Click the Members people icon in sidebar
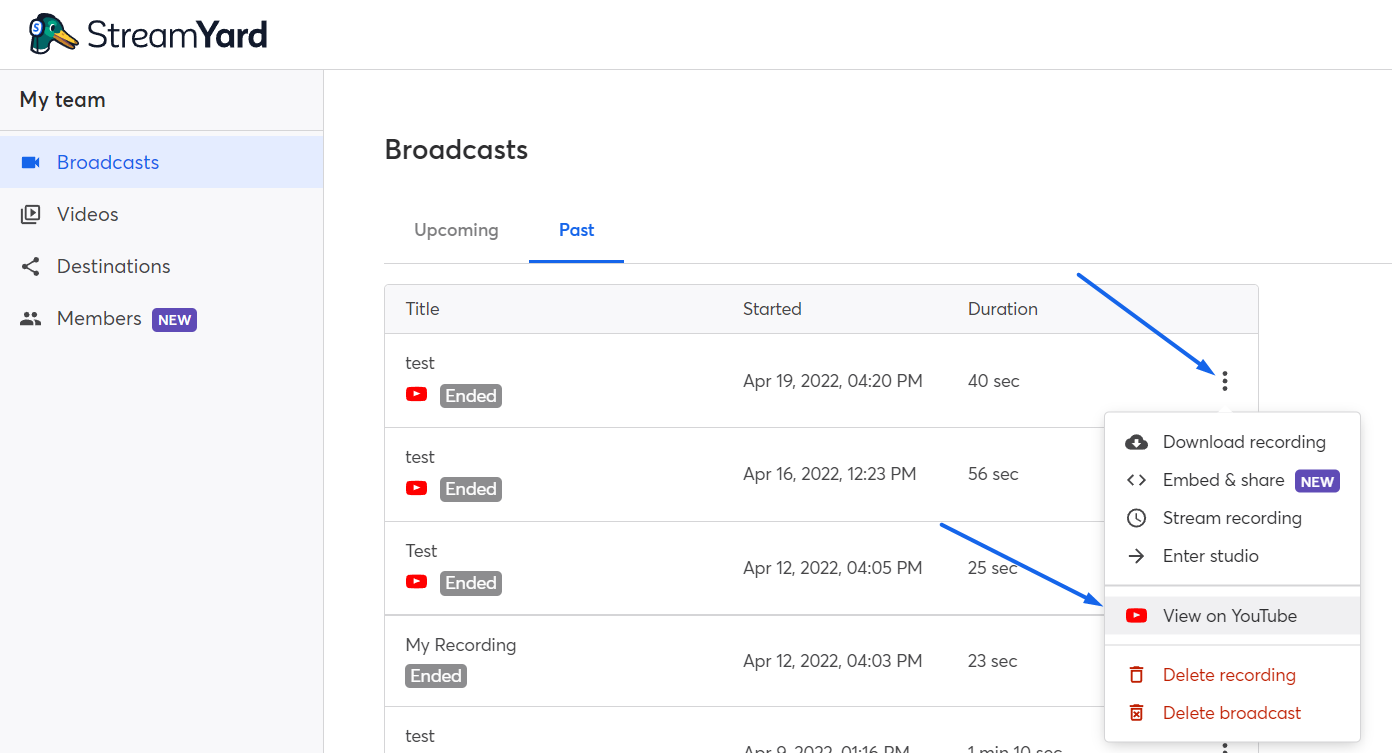Viewport: 1392px width, 753px height. (x=30, y=319)
